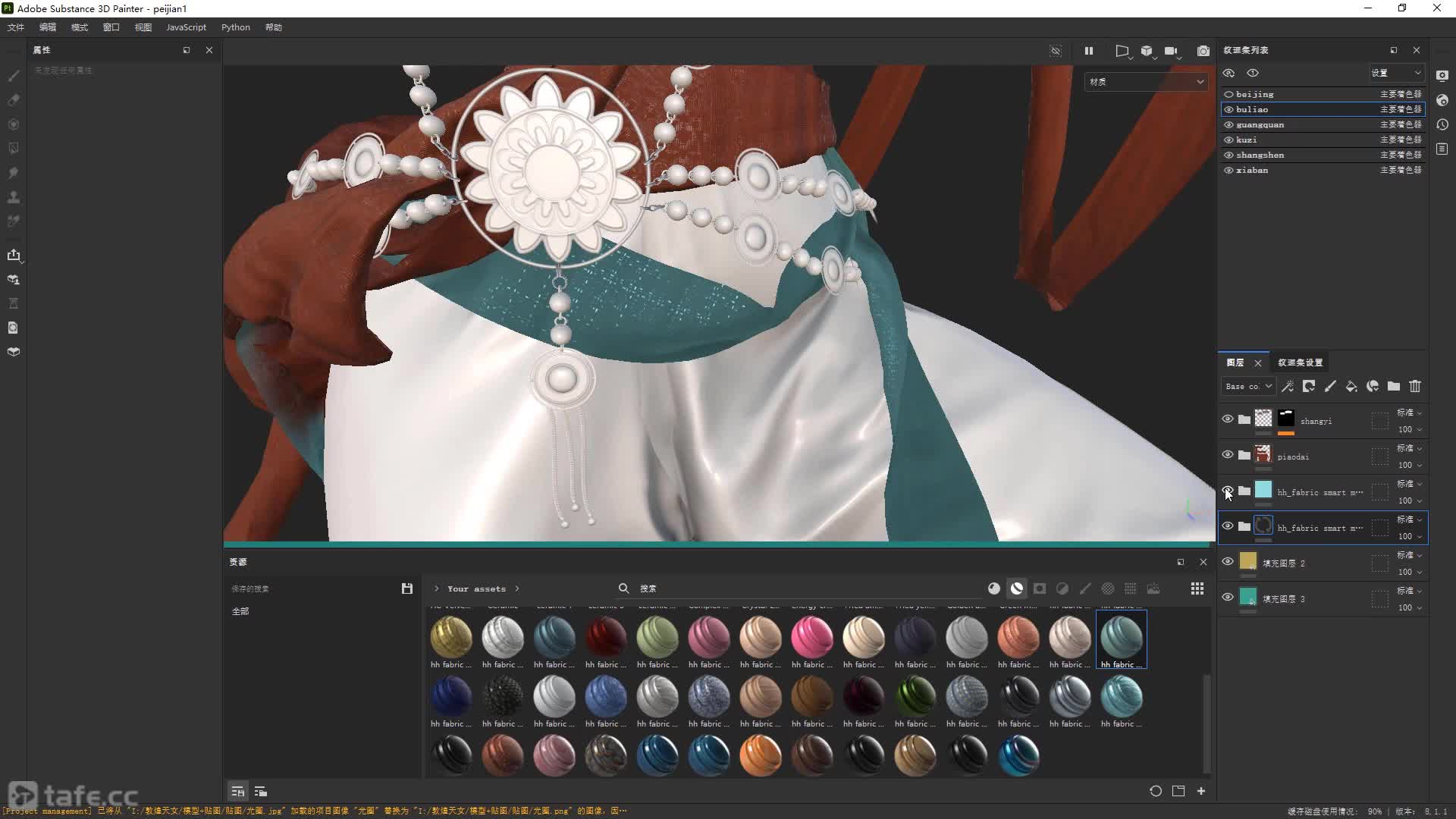1456x819 pixels.
Task: Open the Python menu
Action: (x=236, y=27)
